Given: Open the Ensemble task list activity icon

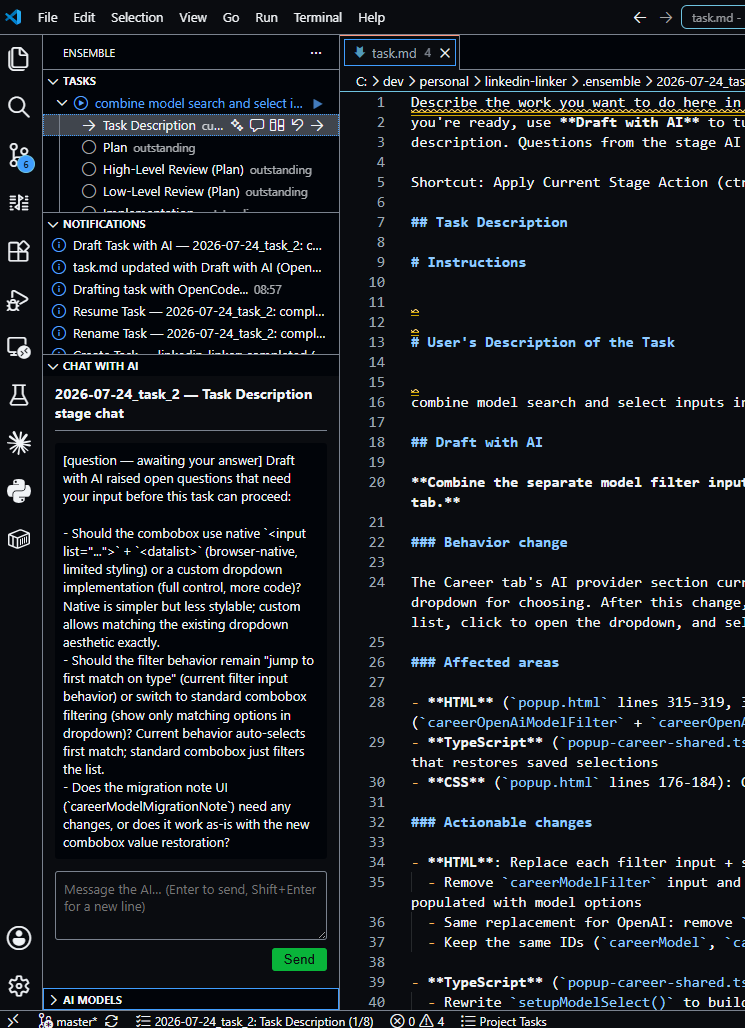Looking at the screenshot, I should [x=18, y=203].
